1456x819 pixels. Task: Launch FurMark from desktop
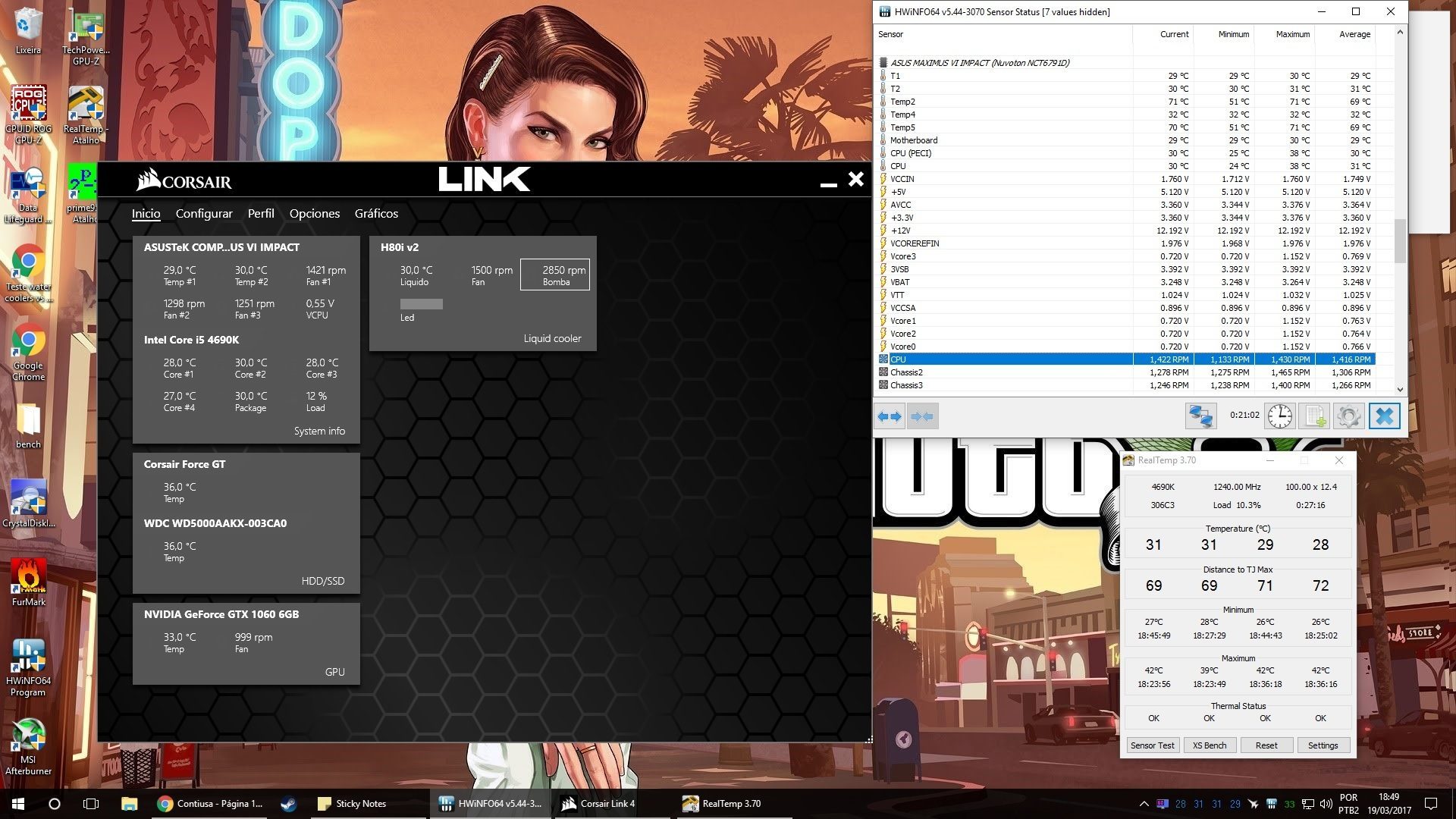(28, 582)
